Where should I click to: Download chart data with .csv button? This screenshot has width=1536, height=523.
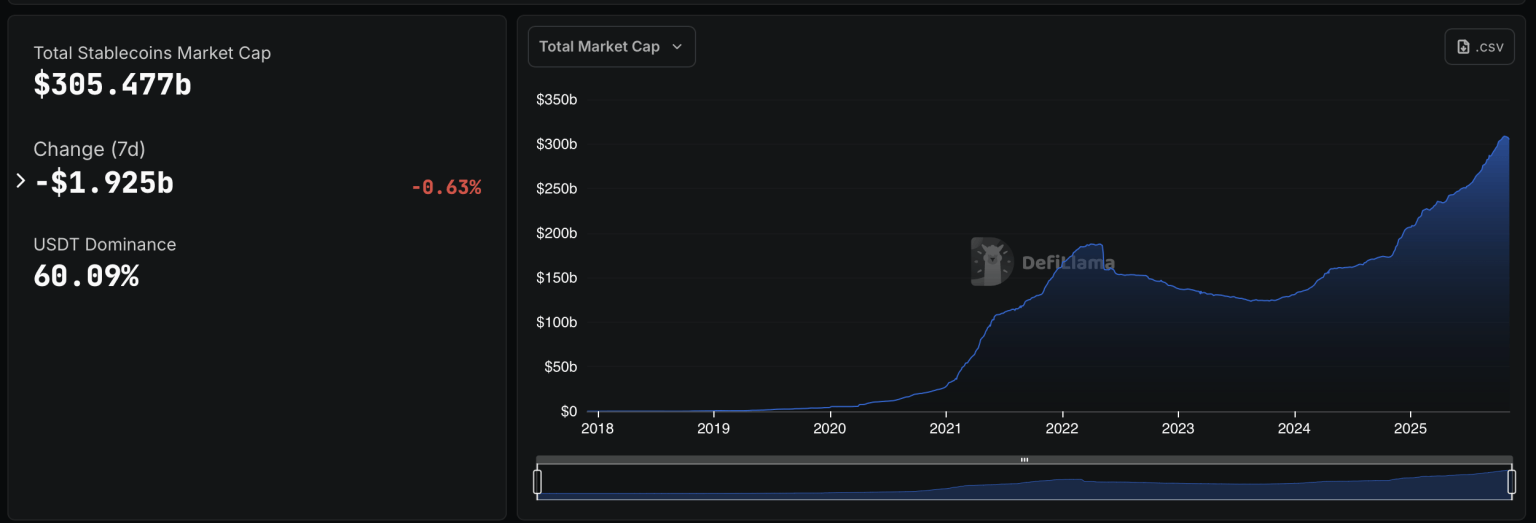pos(1479,47)
